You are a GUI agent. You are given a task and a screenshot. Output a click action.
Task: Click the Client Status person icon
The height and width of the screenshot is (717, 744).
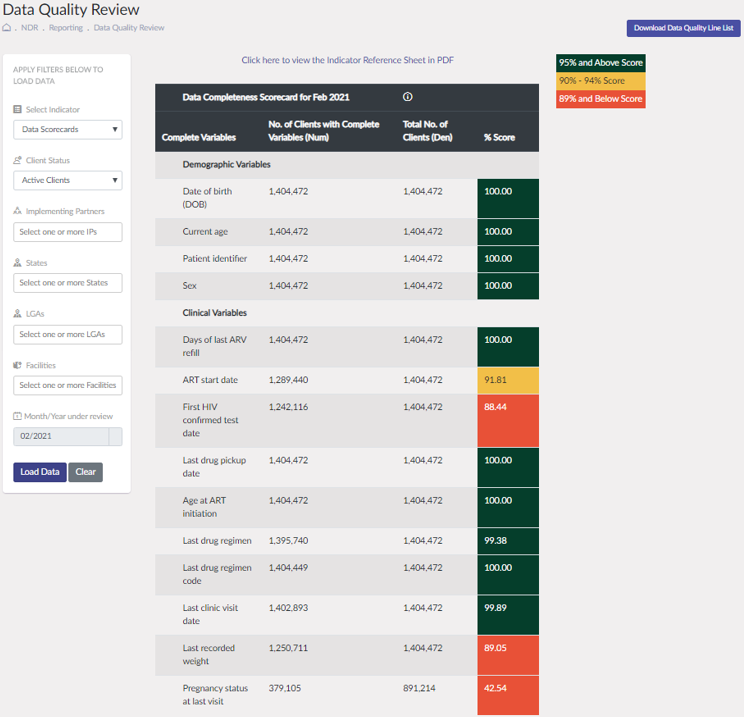tap(18, 160)
